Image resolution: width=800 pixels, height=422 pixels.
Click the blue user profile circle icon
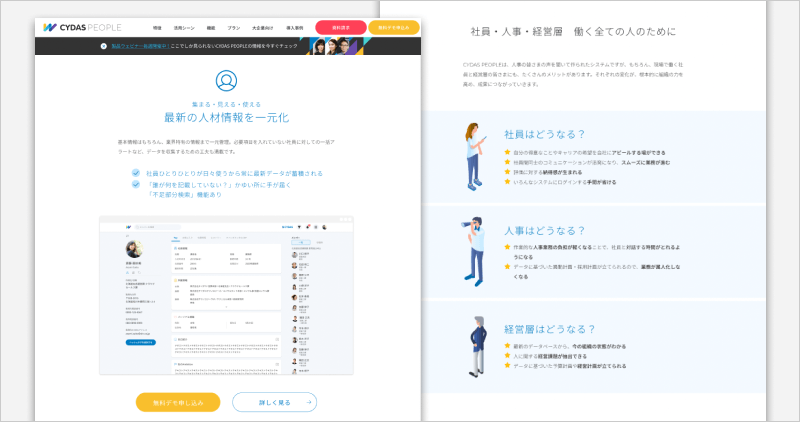[227, 81]
